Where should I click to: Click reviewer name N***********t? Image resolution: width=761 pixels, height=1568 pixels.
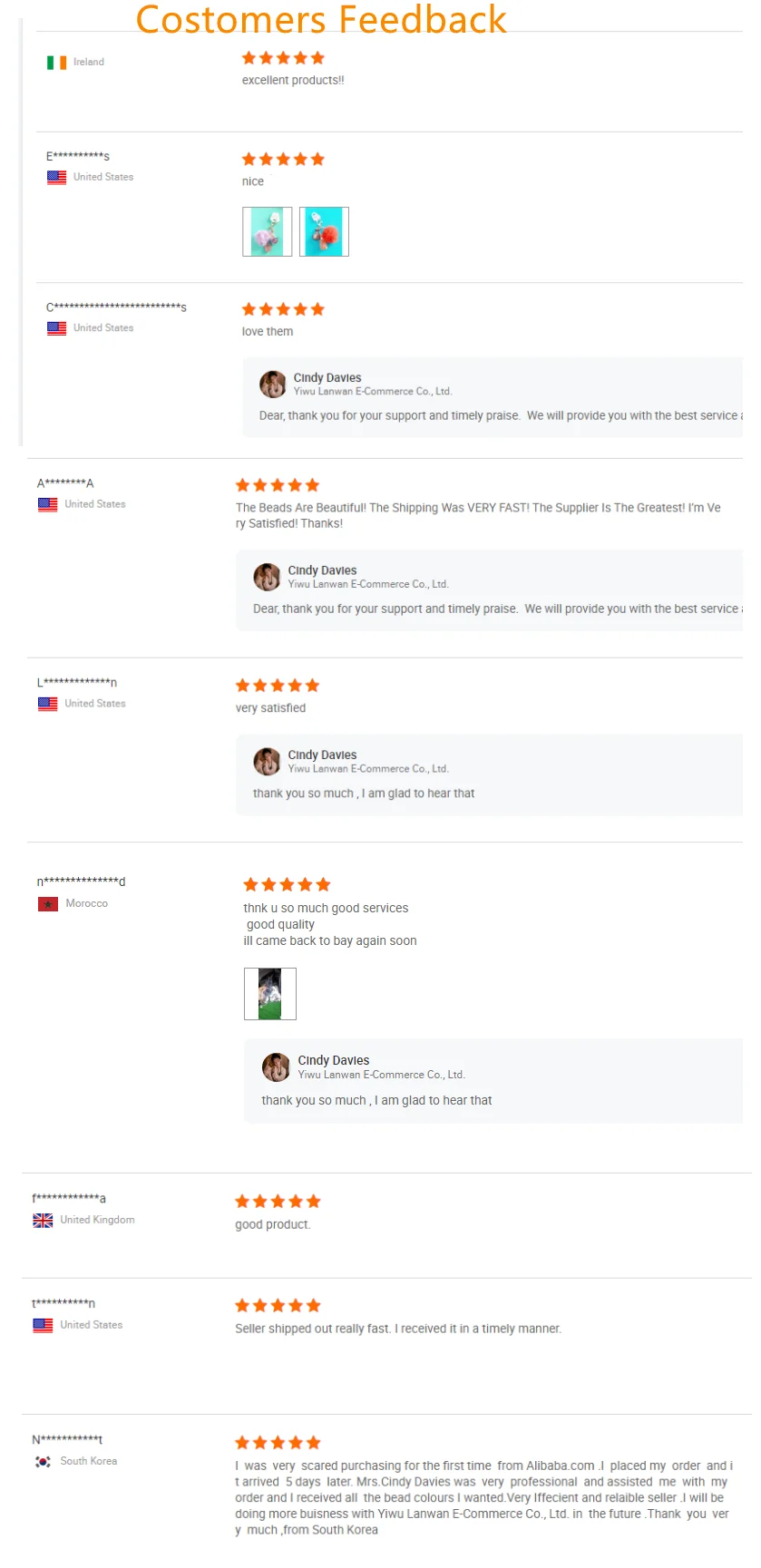tap(67, 1440)
